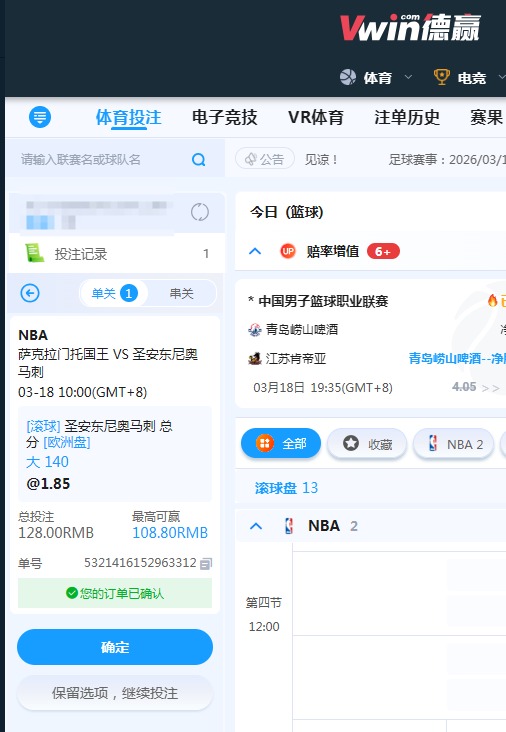506x732 pixels.
Task: Click the red UP odds boost icon
Action: [x=288, y=251]
